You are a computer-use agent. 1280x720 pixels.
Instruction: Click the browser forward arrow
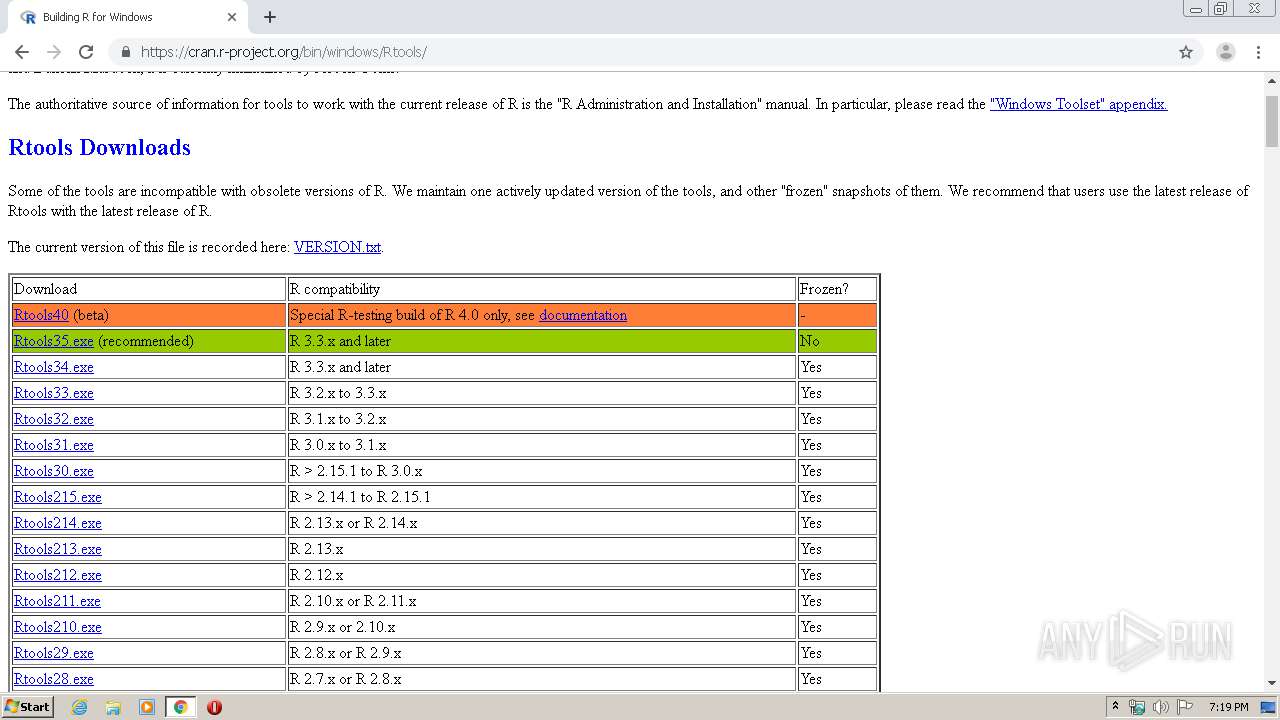(x=54, y=52)
